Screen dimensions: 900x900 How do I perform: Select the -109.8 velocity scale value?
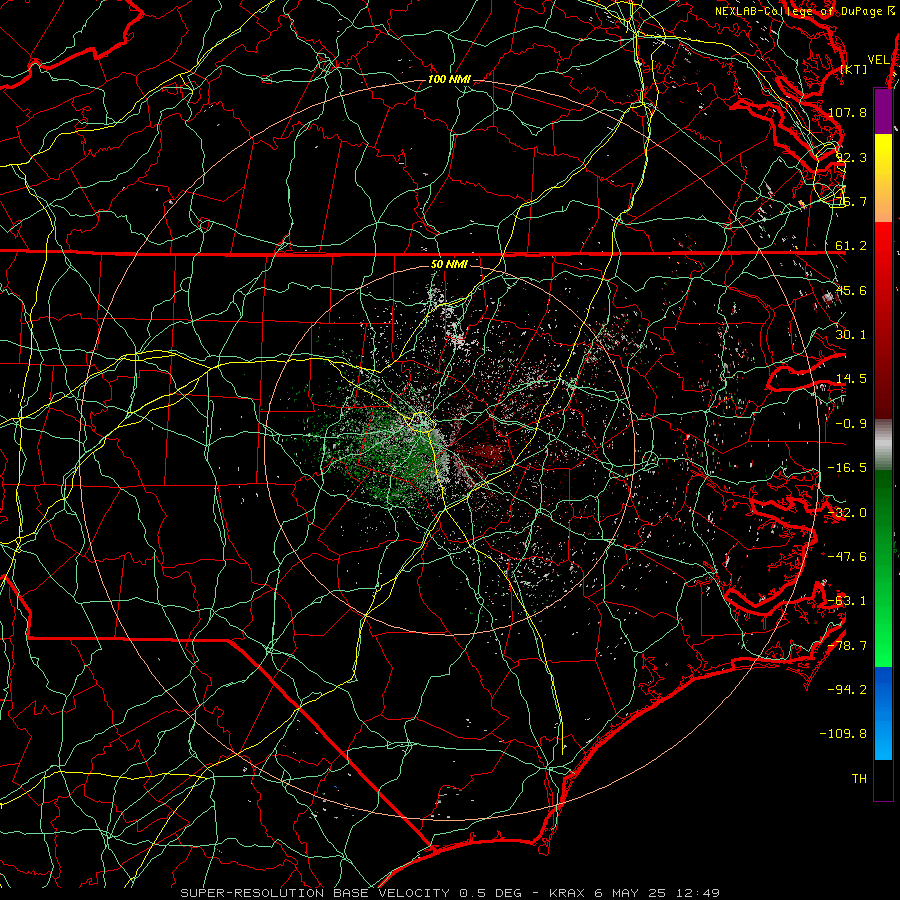(x=844, y=734)
